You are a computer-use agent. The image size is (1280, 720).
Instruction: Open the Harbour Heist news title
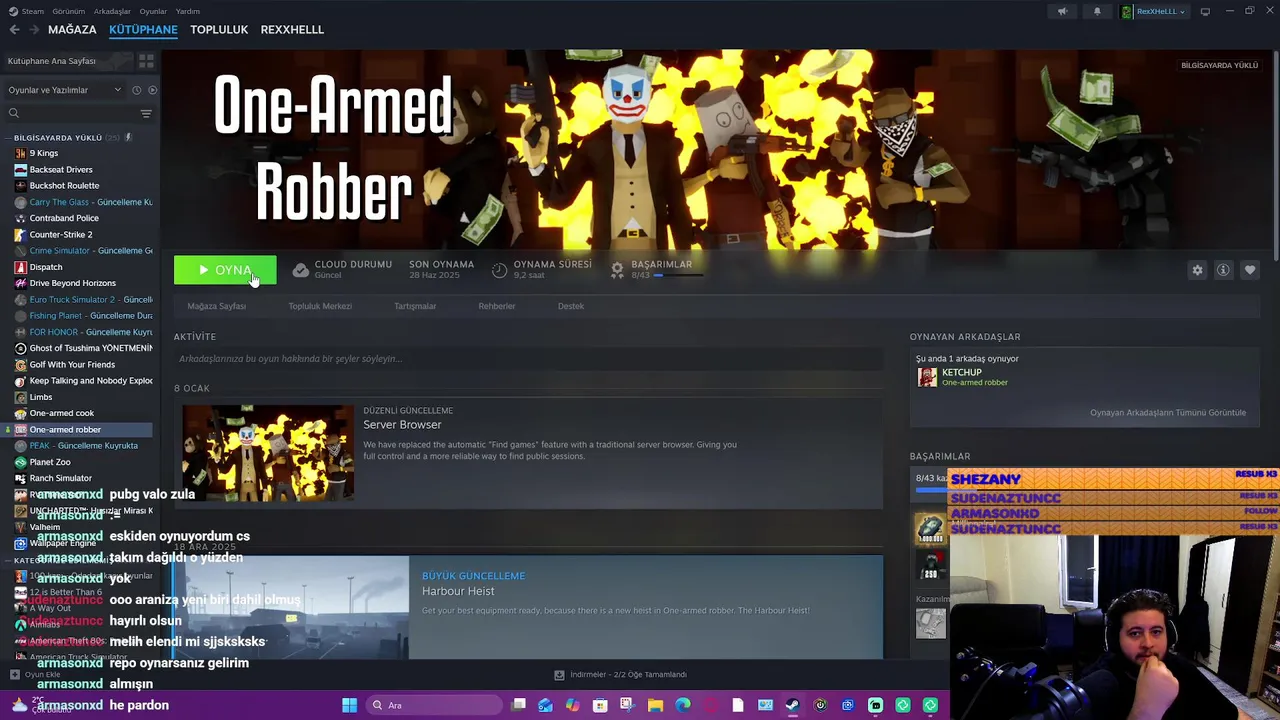458,591
